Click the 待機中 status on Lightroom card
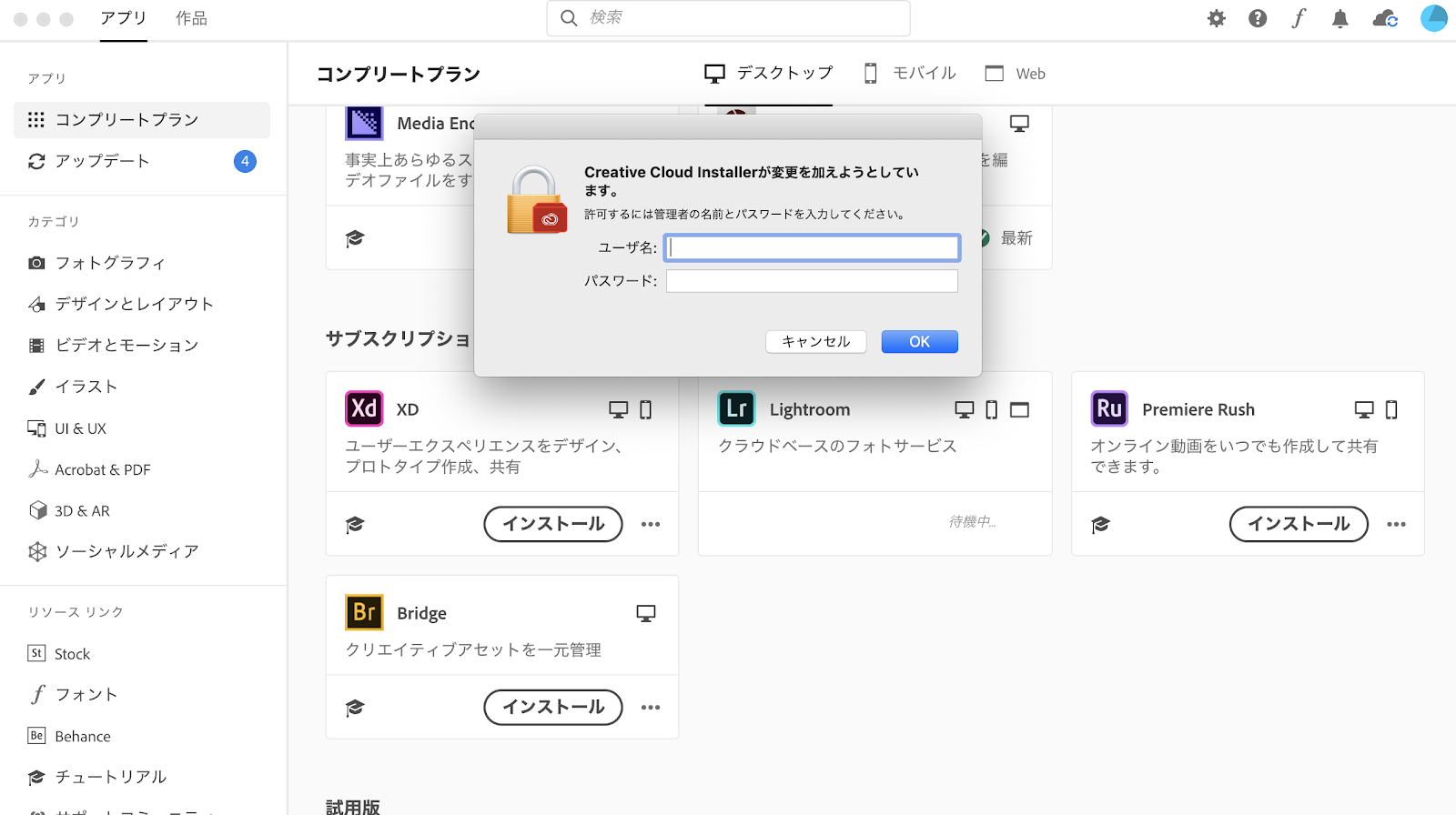 tap(972, 522)
